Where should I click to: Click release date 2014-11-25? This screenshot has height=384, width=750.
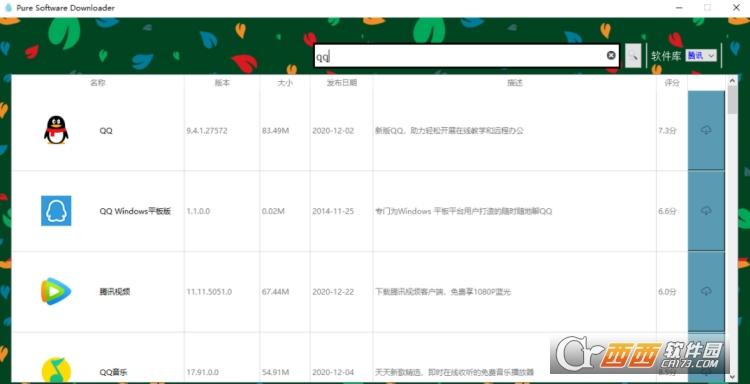point(333,211)
